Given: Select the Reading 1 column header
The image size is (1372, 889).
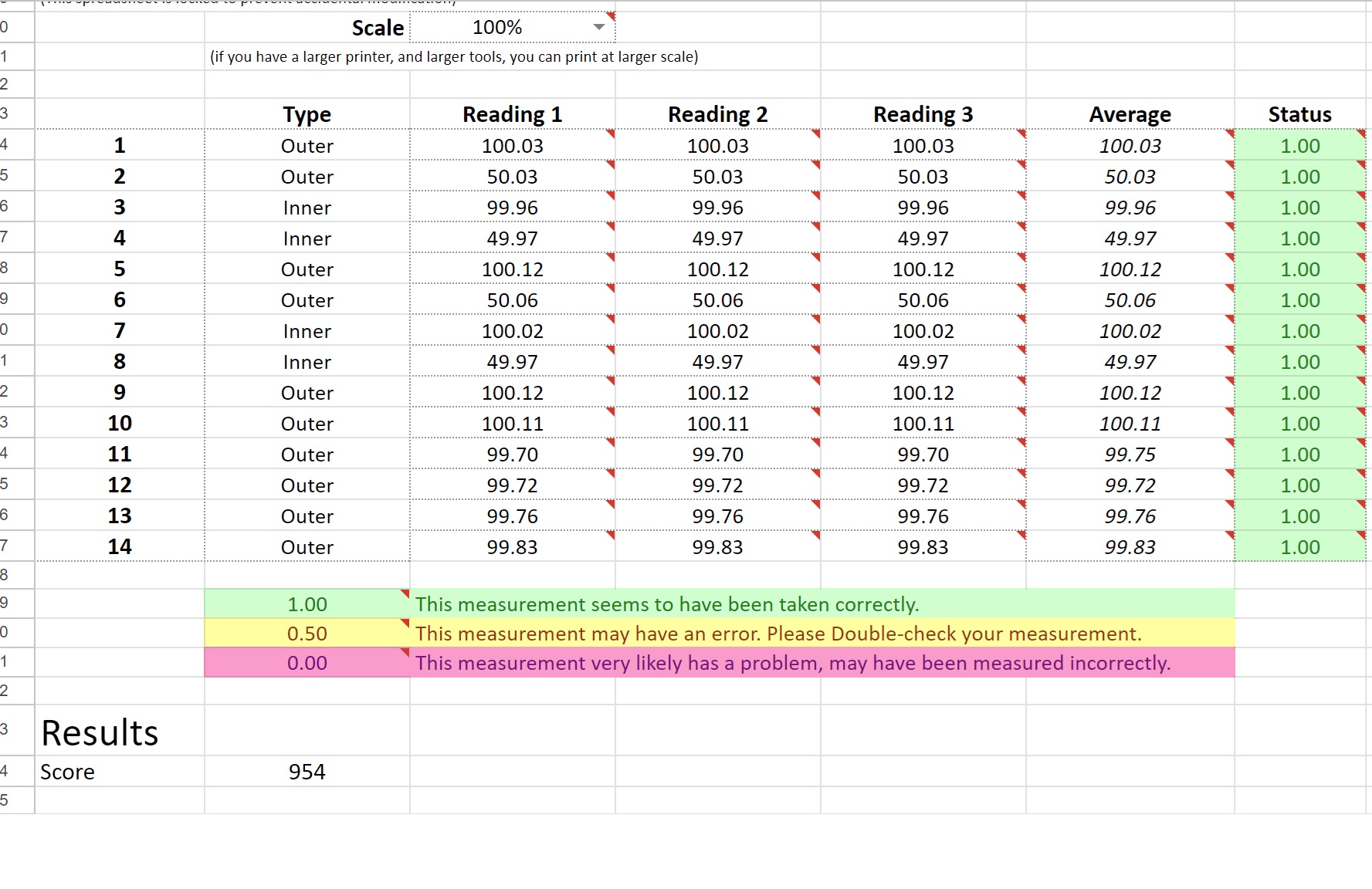Looking at the screenshot, I should [512, 113].
